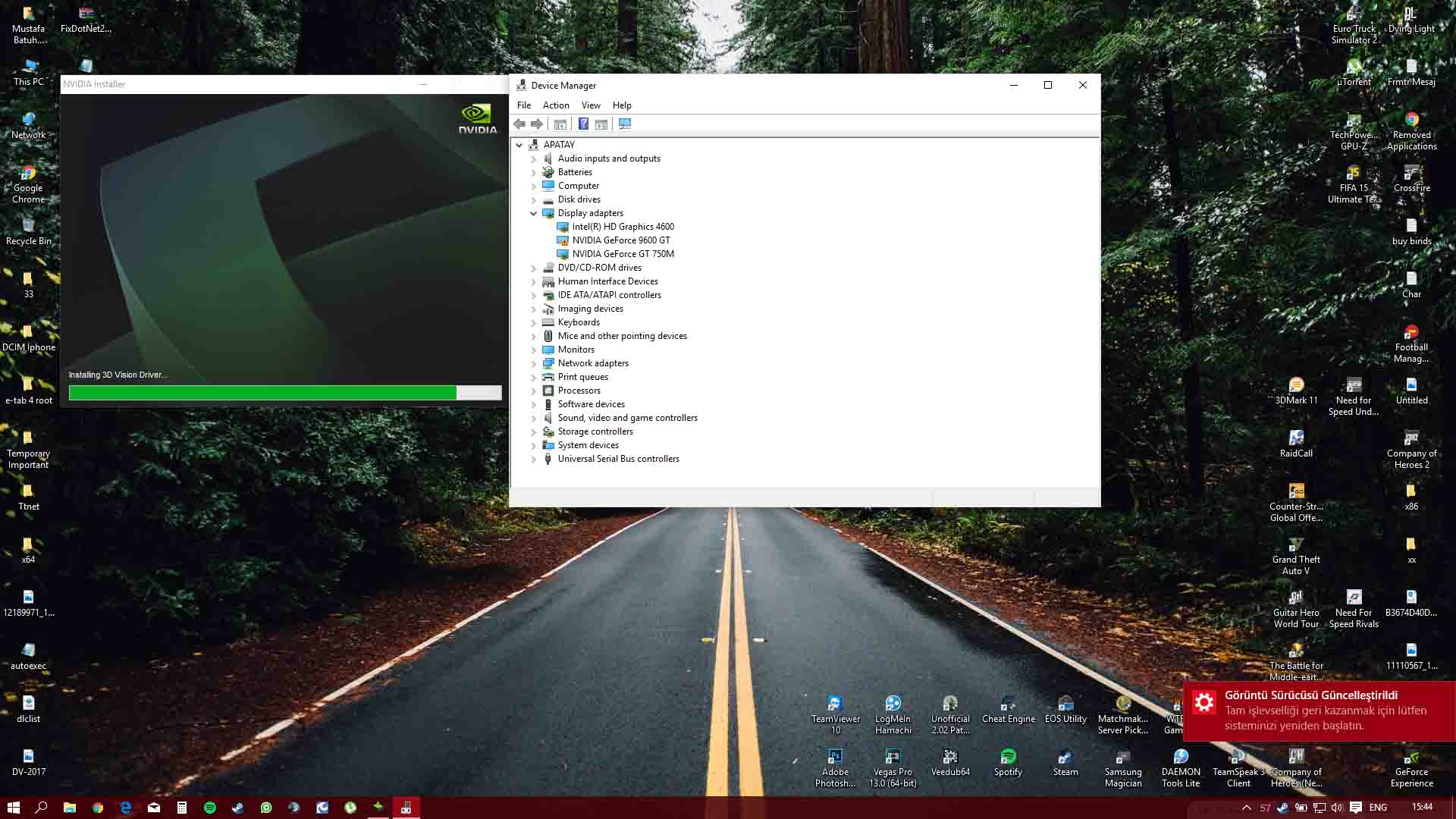This screenshot has height=819, width=1456.
Task: Select NVIDIA GeForce 9600 GT device
Action: [x=621, y=240]
